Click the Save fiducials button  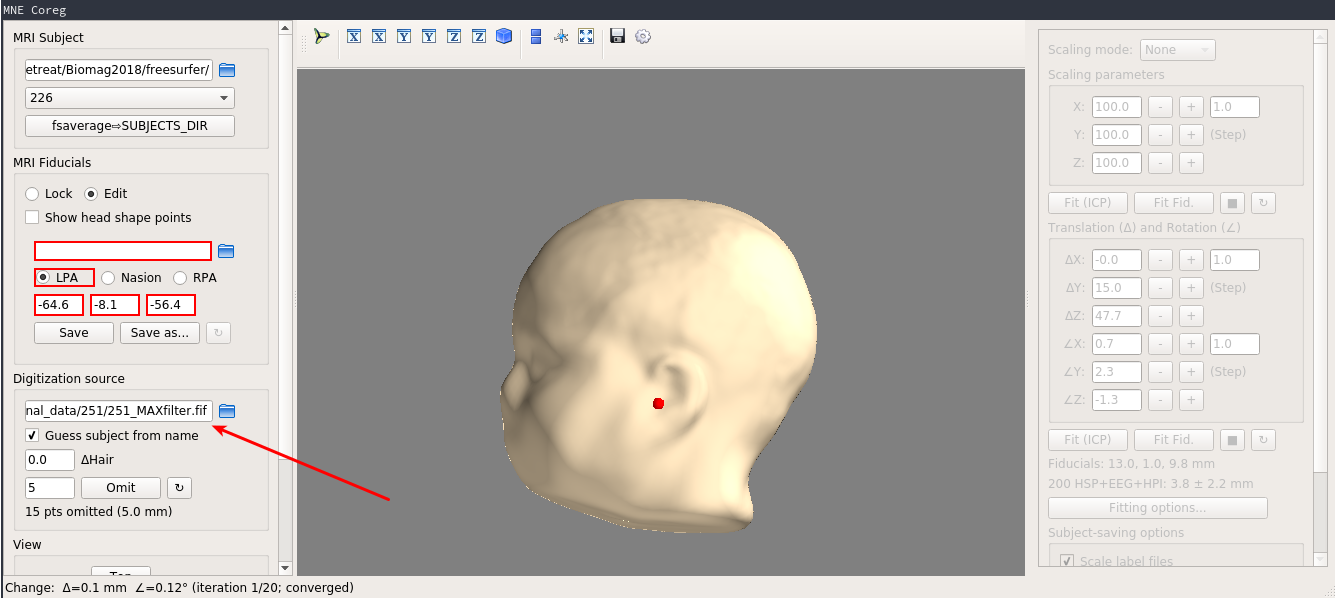click(x=74, y=333)
